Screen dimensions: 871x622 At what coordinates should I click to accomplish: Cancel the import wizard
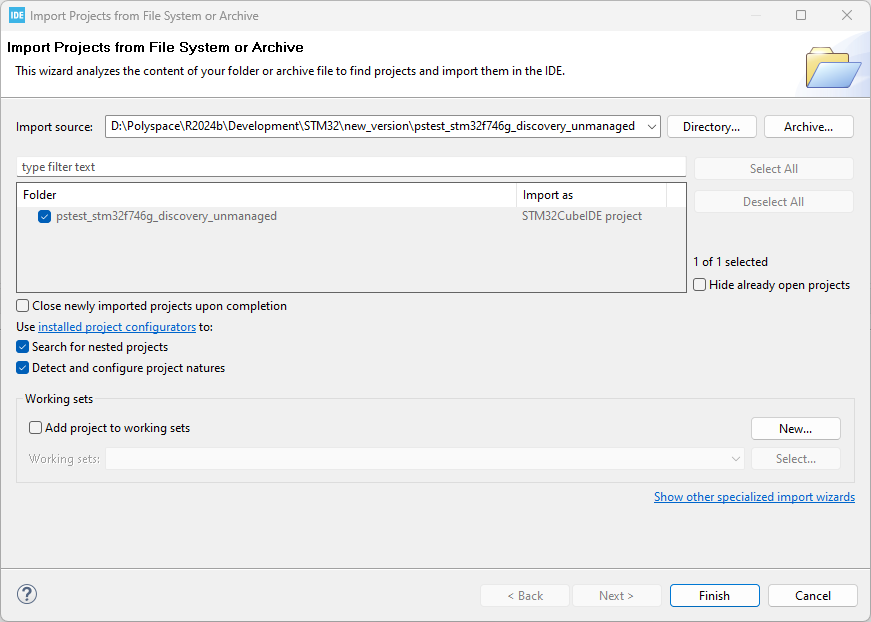click(x=813, y=595)
